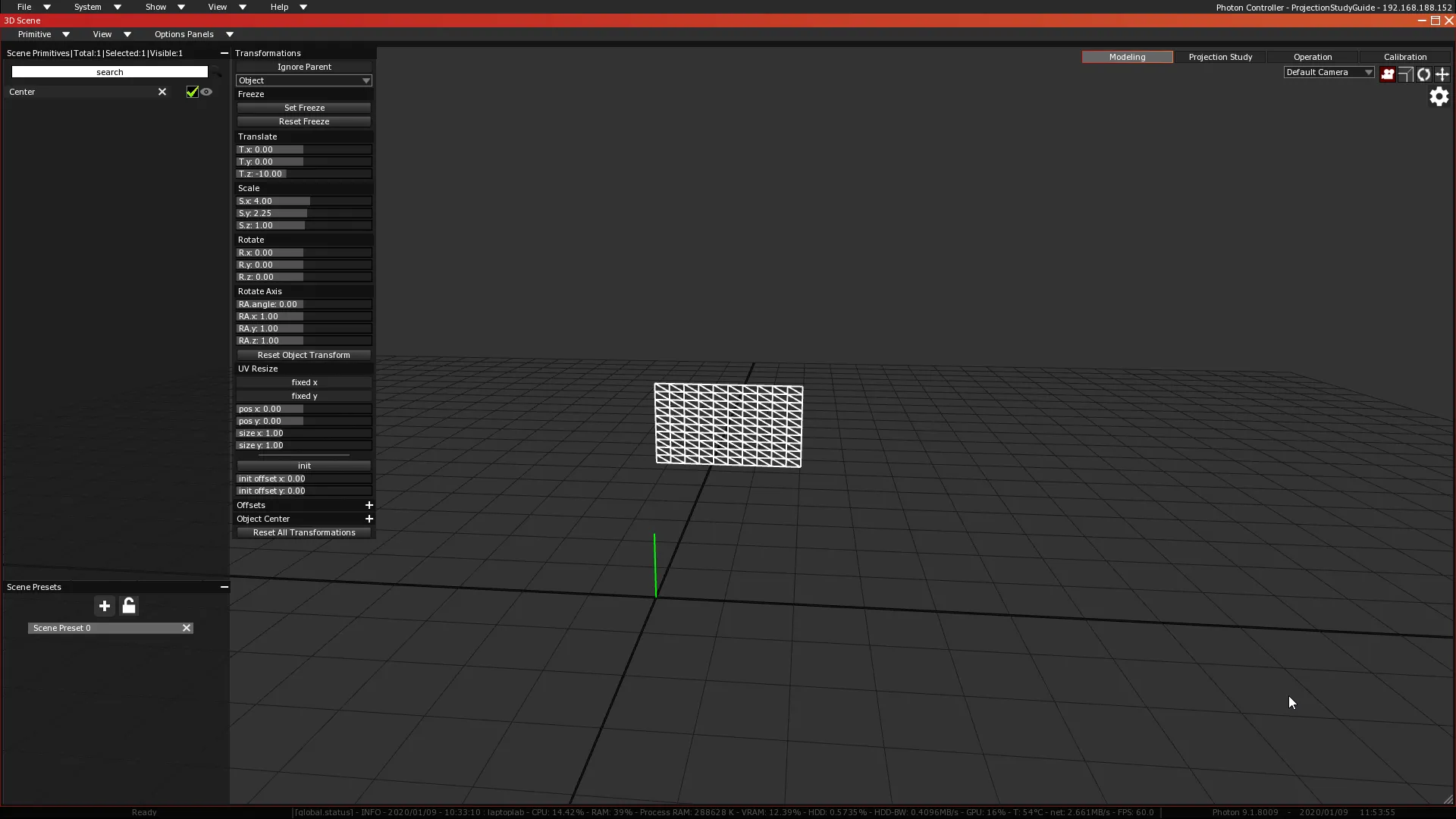Delete the Center primitive with X icon

point(162,92)
